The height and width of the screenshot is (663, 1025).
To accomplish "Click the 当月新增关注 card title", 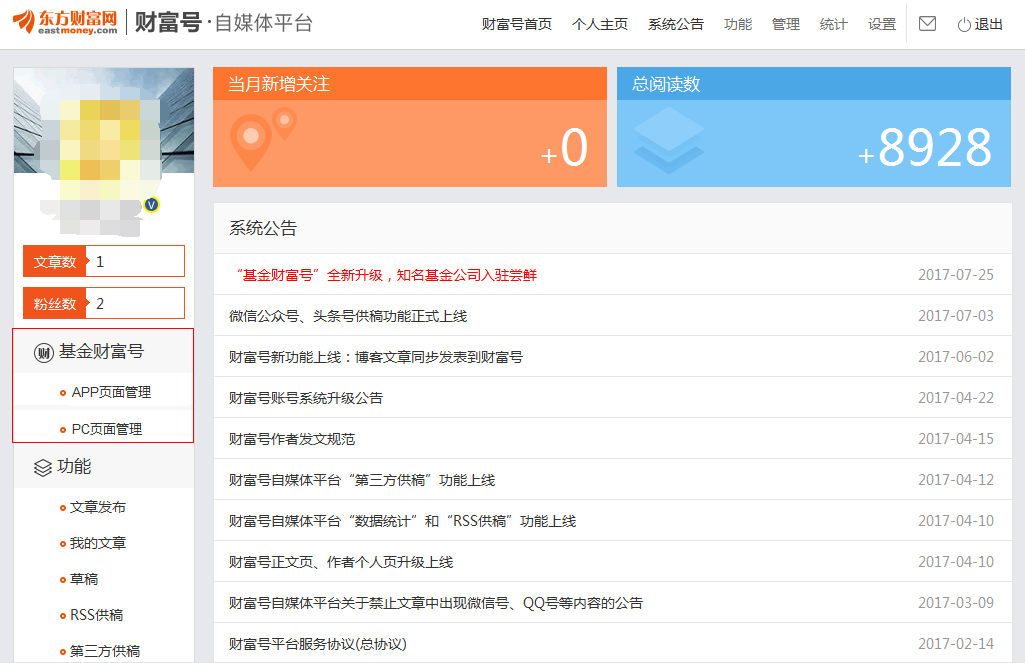I will 279,84.
